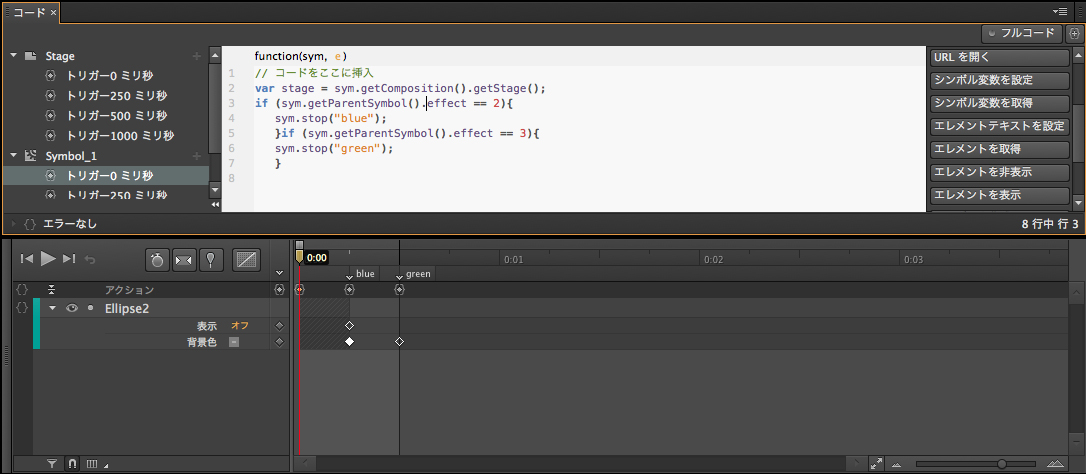The height and width of the screenshot is (474, 1086).
Task: Add keyframe diamond for 背景色 property
Action: [279, 342]
